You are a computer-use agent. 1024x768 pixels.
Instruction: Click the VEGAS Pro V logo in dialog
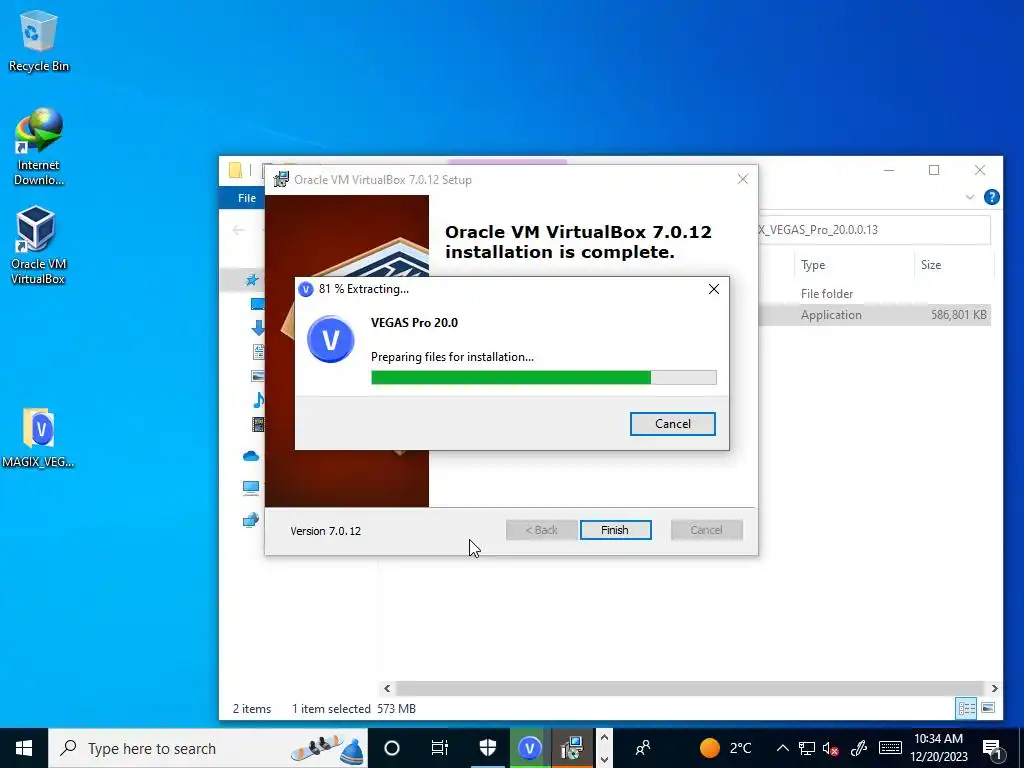pos(330,339)
